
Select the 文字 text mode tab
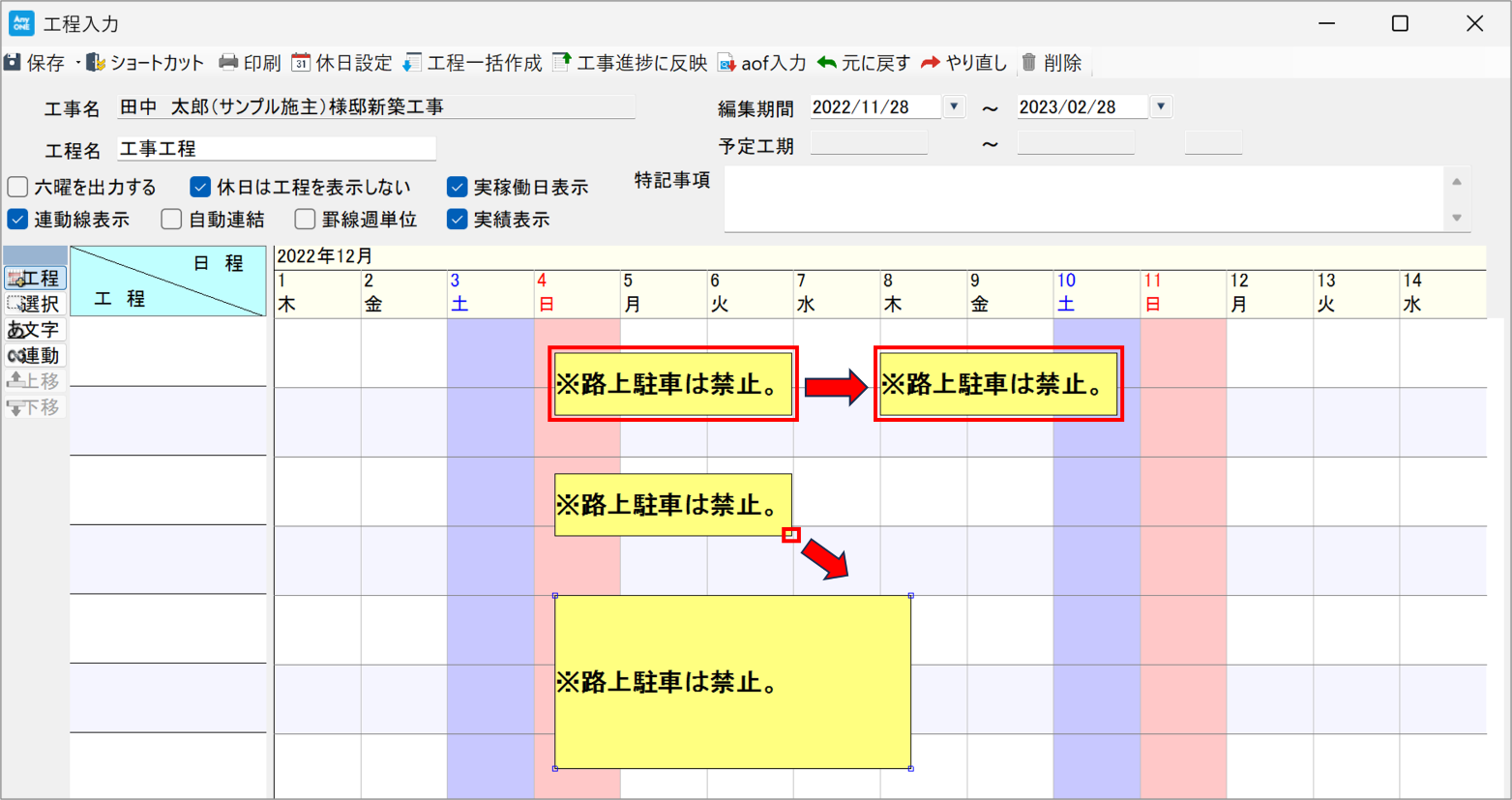(x=35, y=330)
